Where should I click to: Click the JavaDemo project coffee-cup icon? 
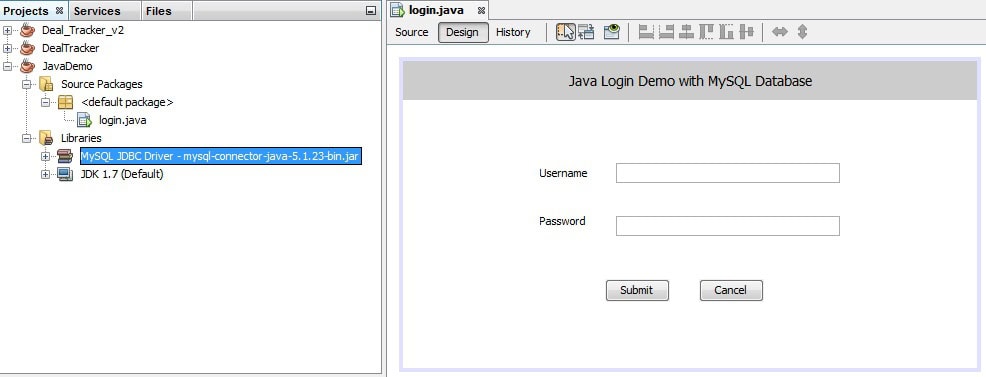pos(27,65)
